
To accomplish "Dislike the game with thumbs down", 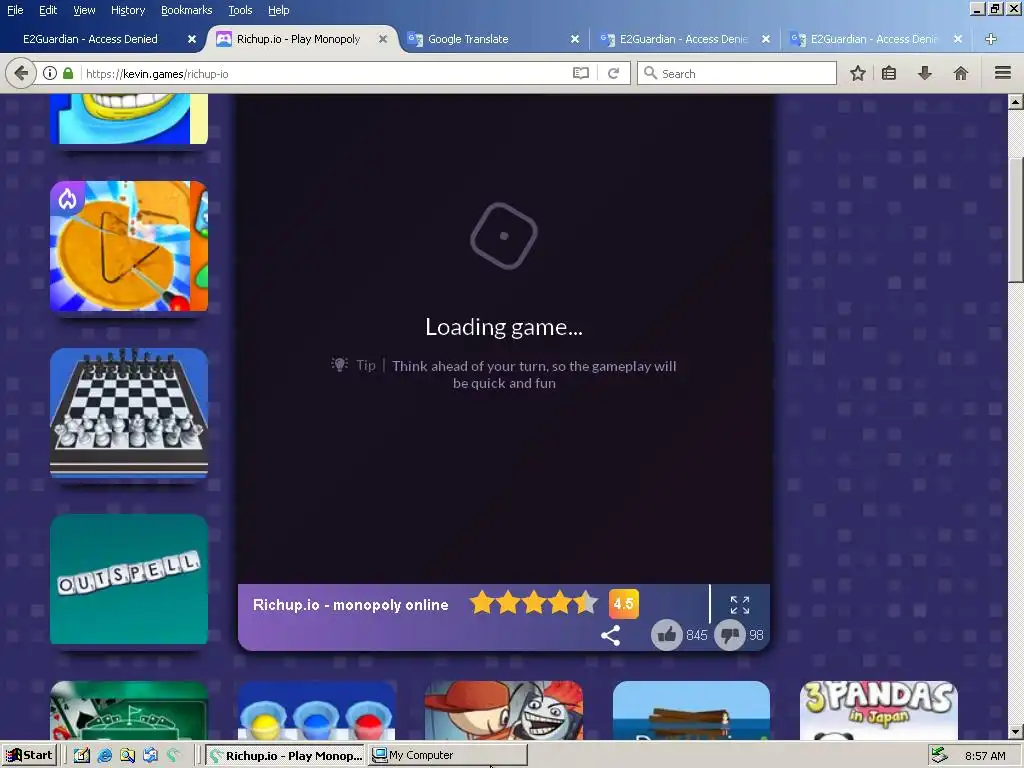I will 729,635.
